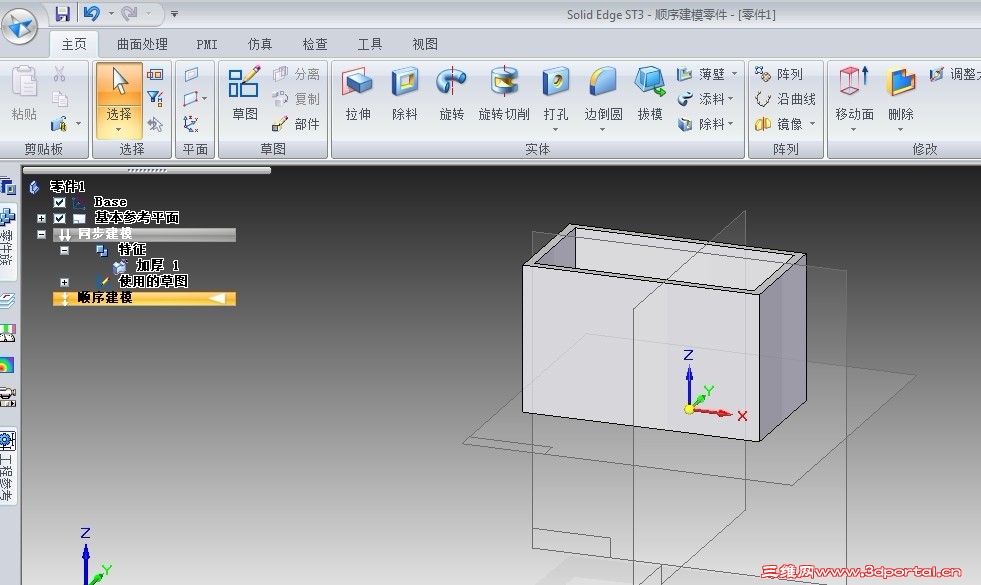Select the 旋转 revolve tool
This screenshot has width=981, height=585.
click(451, 94)
